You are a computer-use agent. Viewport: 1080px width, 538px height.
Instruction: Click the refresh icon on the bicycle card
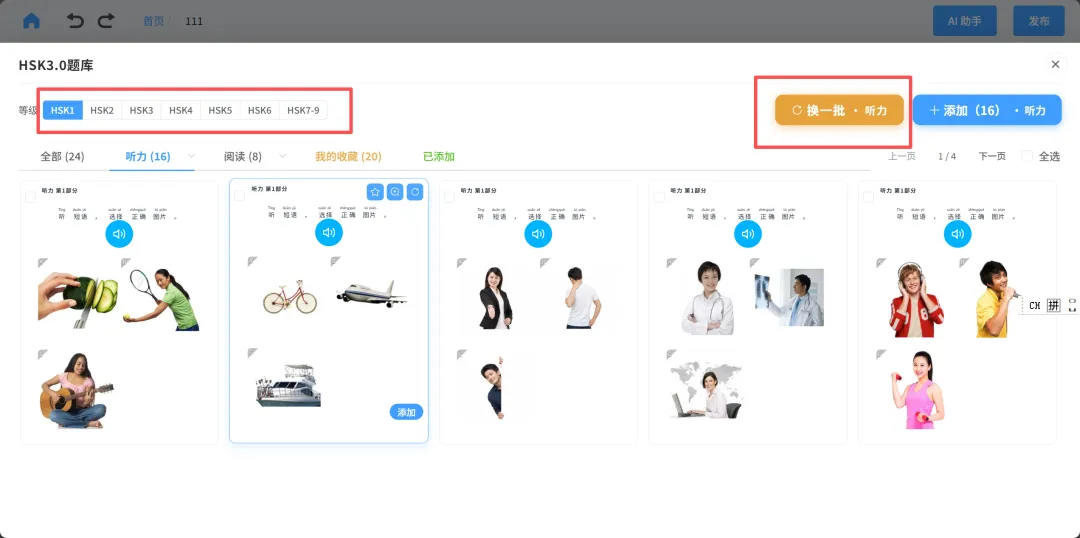415,192
